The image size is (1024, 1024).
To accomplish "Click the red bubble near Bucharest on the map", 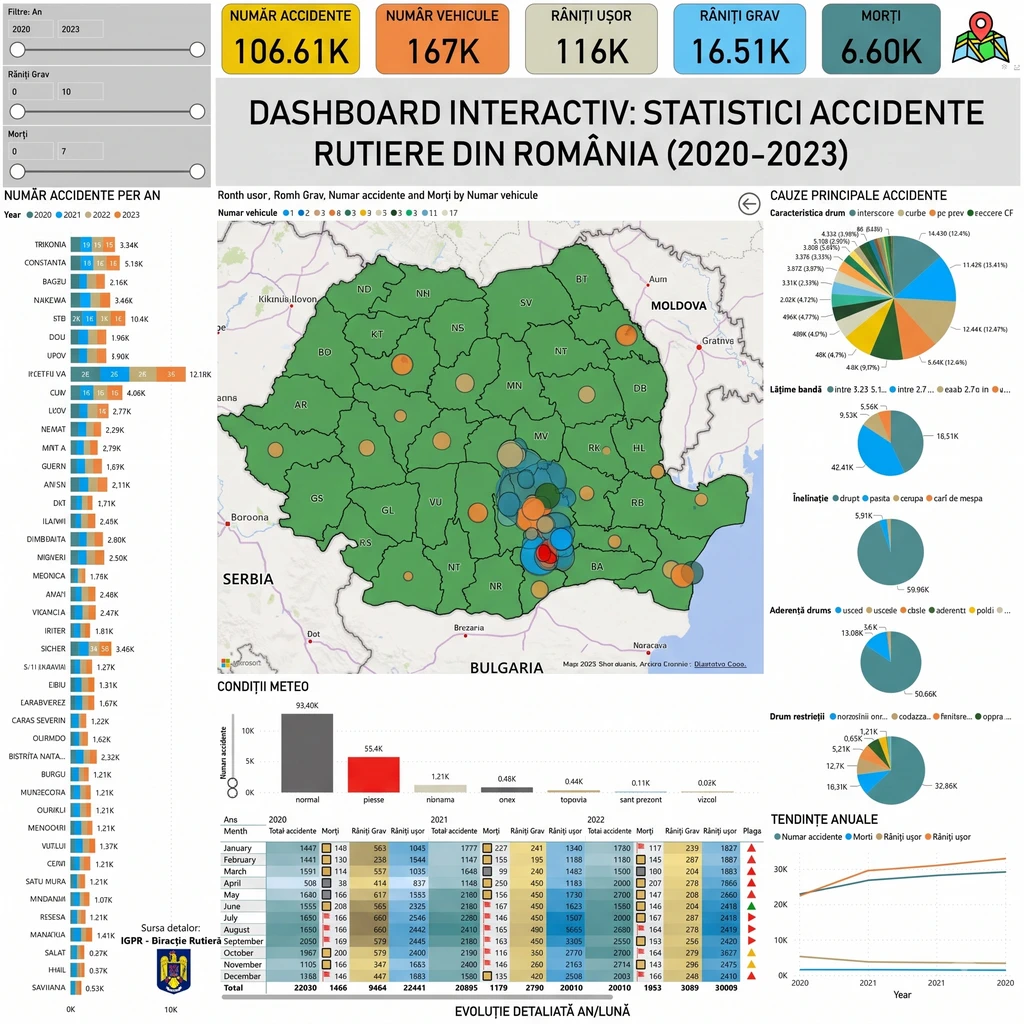I will [546, 554].
